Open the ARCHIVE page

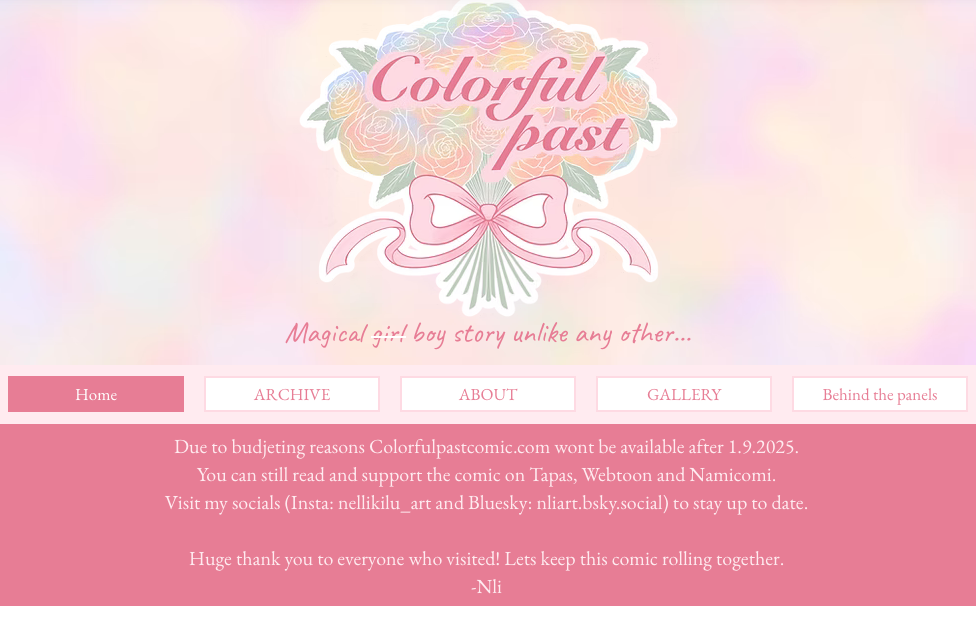coord(292,394)
